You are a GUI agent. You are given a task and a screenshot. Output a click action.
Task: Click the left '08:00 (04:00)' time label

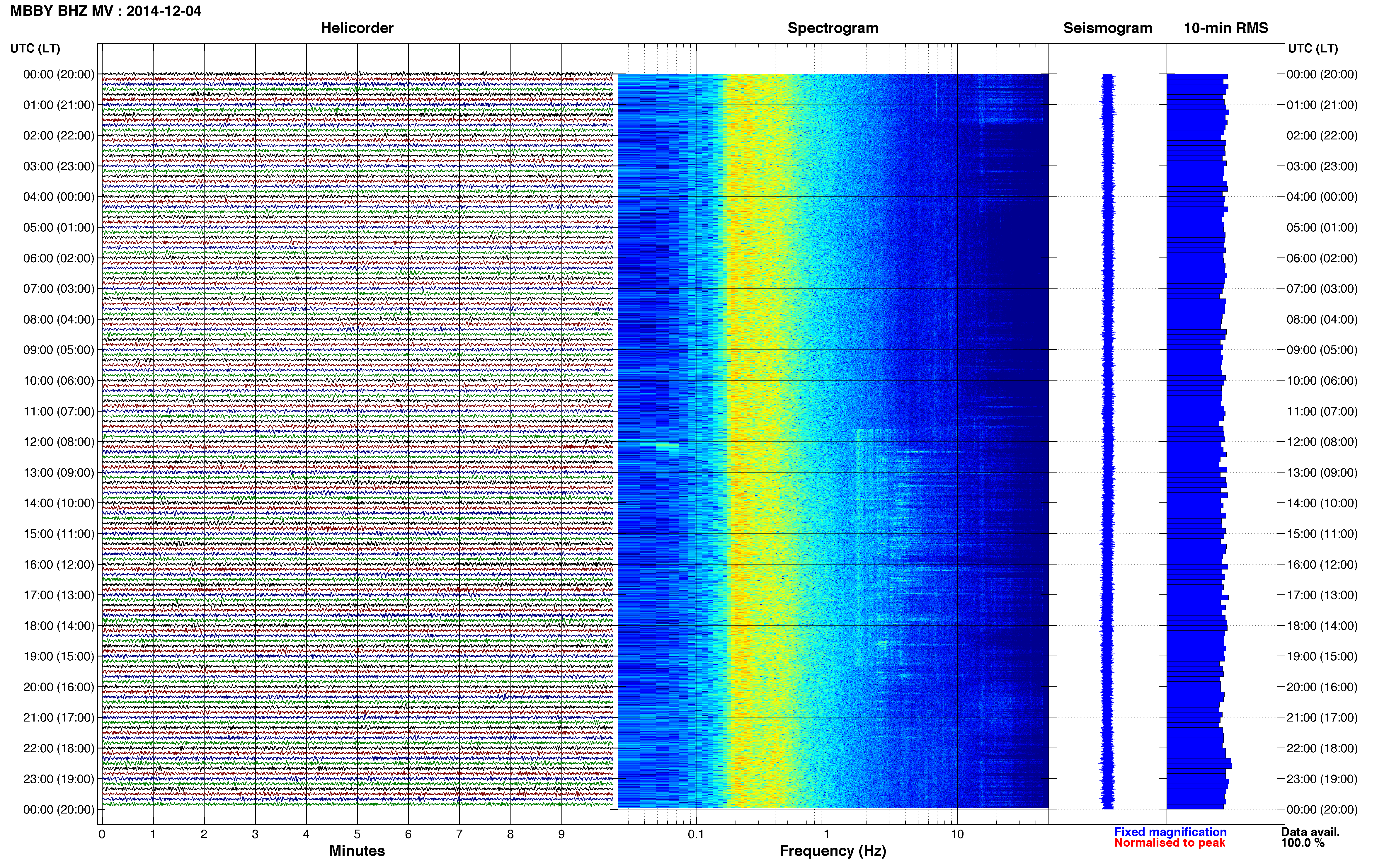coord(59,319)
